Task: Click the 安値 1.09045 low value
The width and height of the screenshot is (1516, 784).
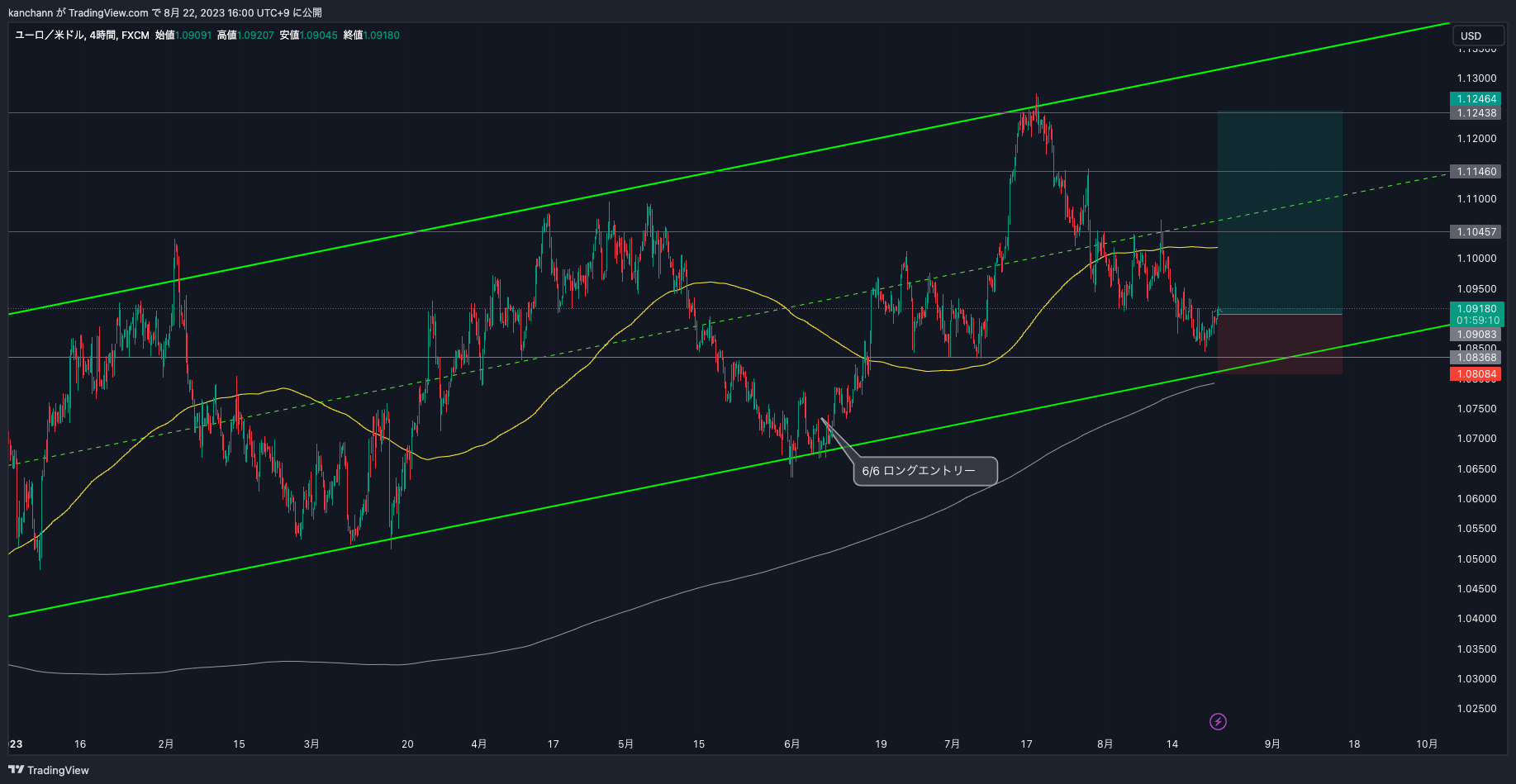Action: pyautogui.click(x=308, y=35)
